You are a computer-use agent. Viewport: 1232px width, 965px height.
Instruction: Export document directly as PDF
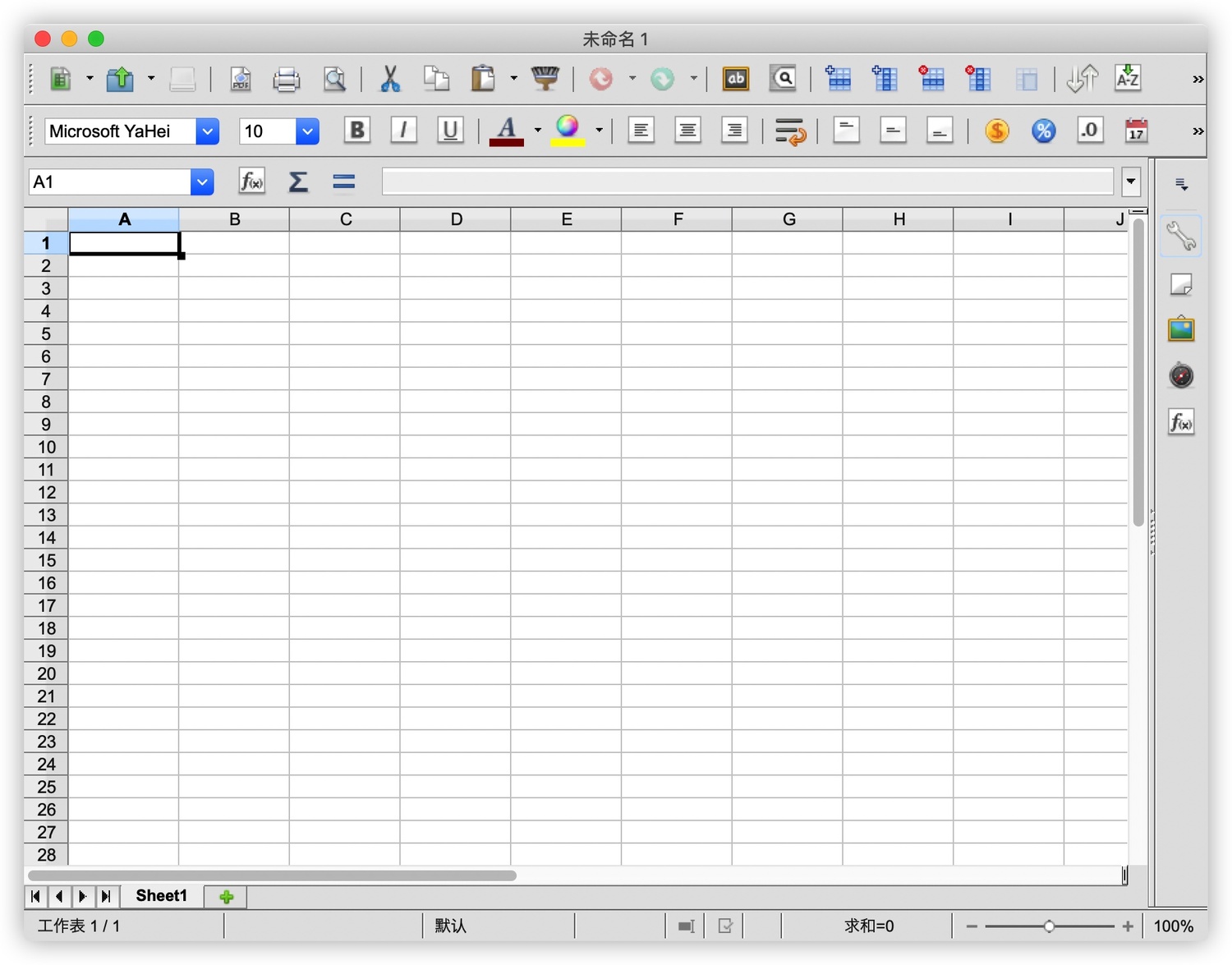(x=240, y=79)
